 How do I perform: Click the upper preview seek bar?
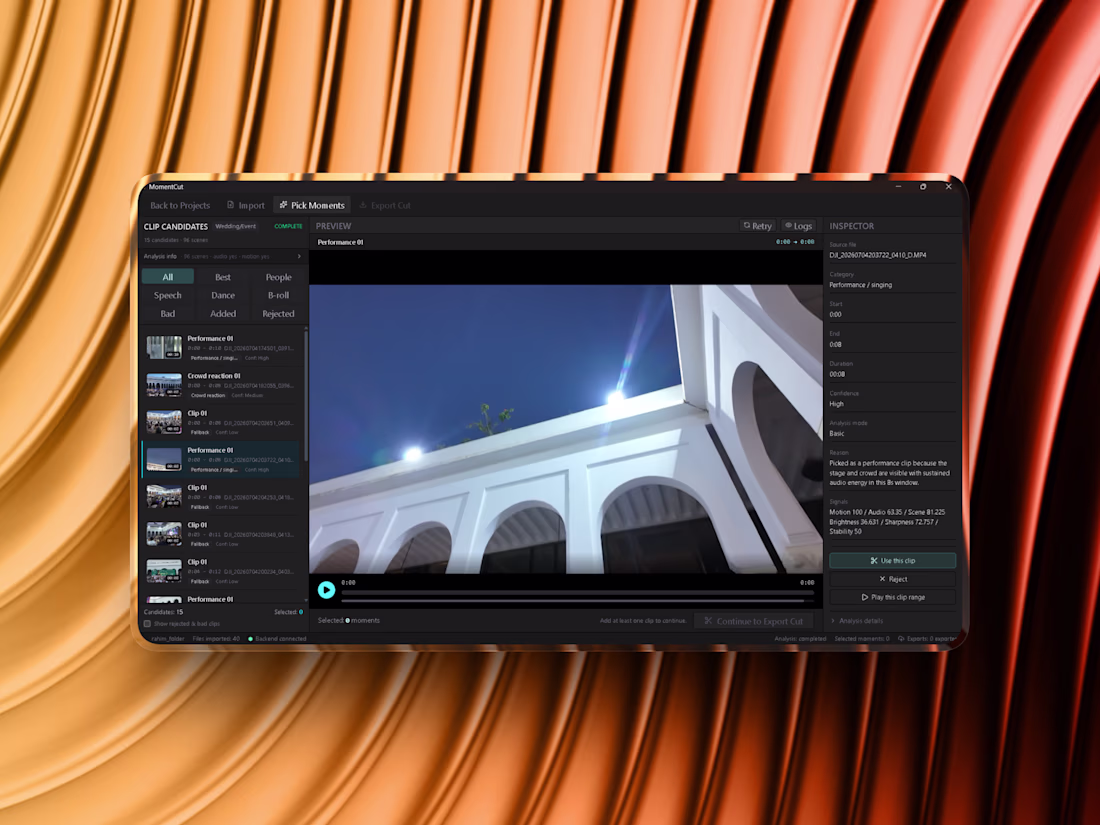[577, 593]
